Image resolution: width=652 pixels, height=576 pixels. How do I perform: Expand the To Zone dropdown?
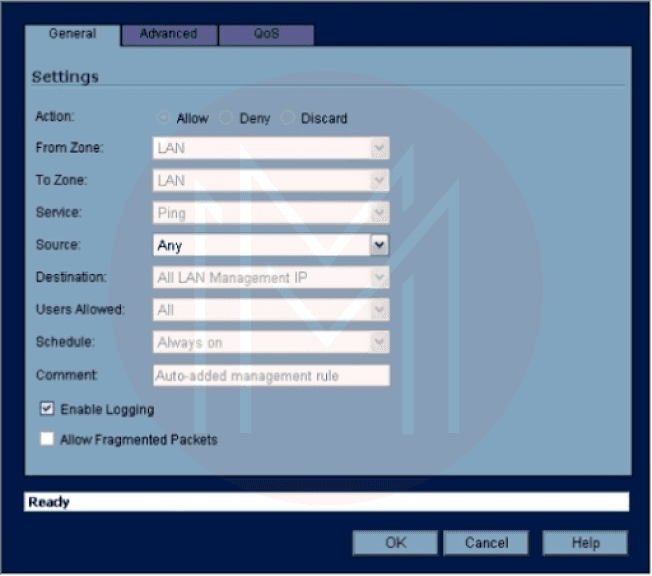pos(379,181)
